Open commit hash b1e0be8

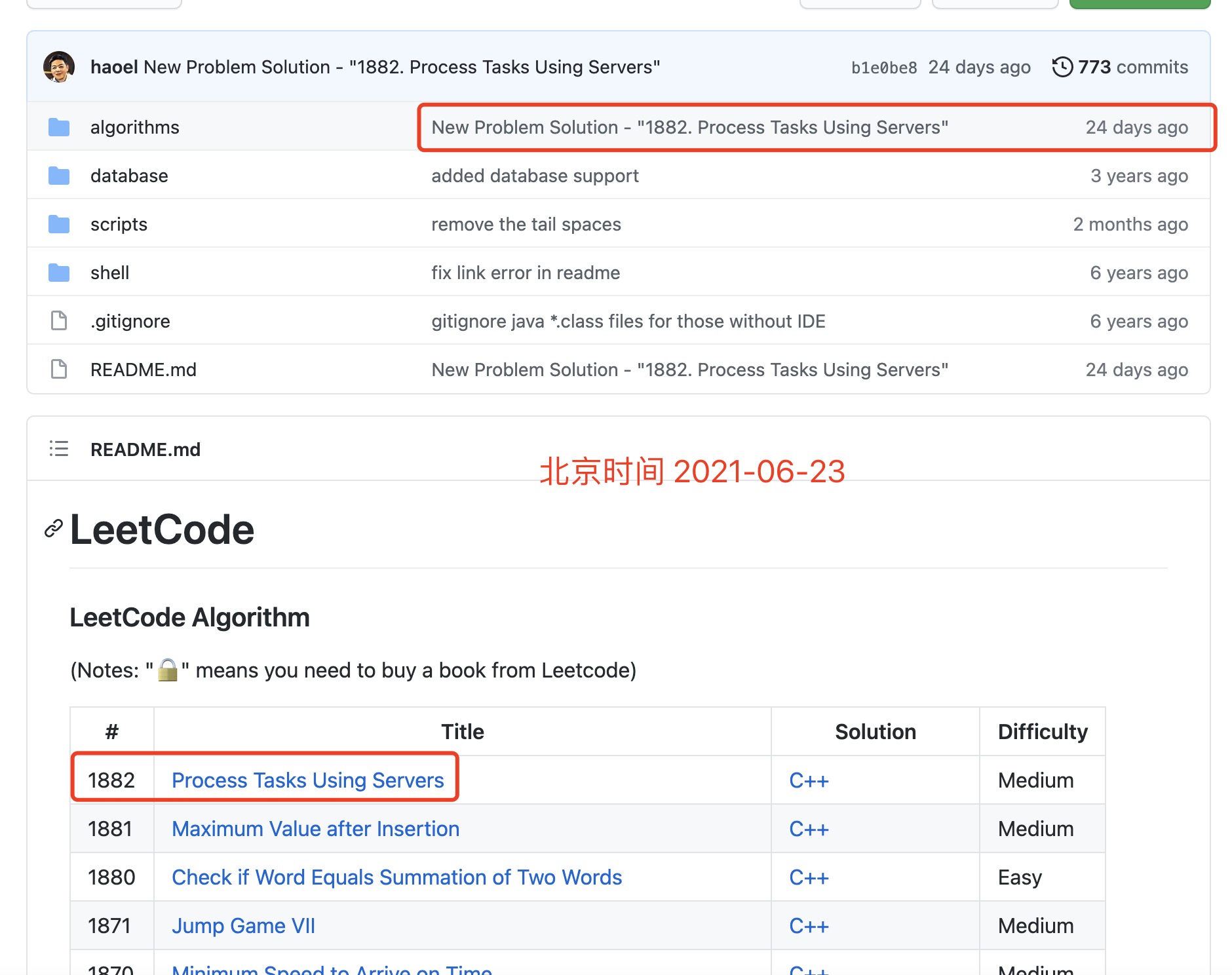884,67
